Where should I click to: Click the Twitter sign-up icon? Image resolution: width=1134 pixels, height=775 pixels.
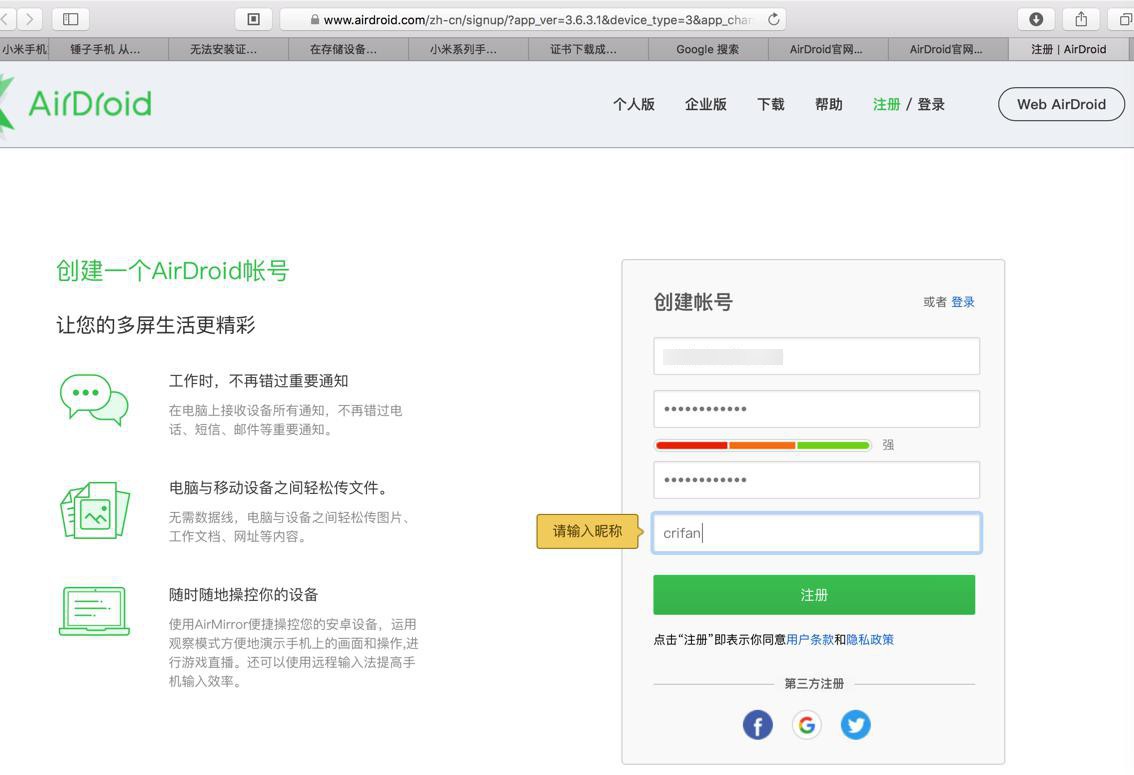tap(856, 724)
